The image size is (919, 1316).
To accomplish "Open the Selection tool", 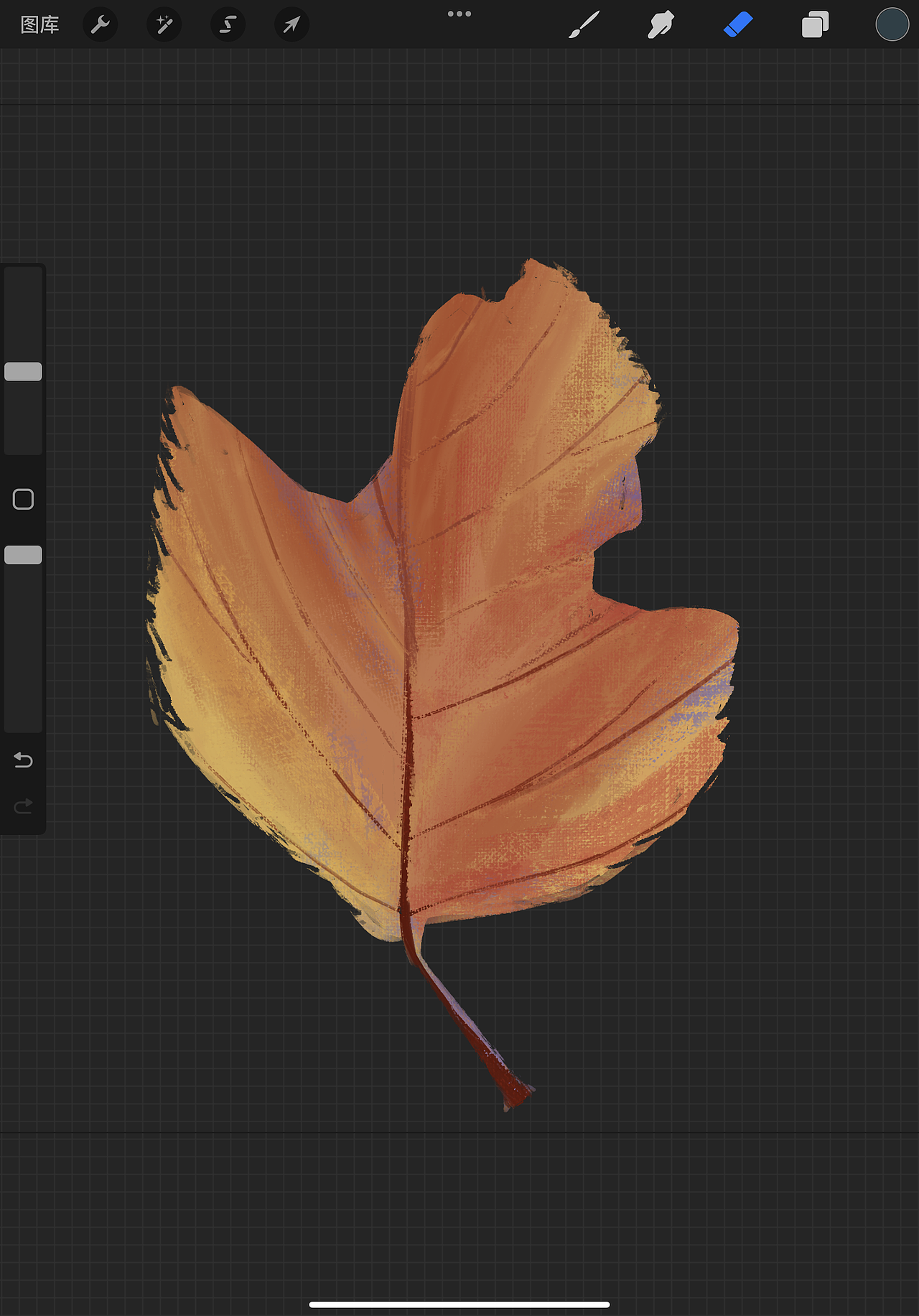I will coord(228,25).
